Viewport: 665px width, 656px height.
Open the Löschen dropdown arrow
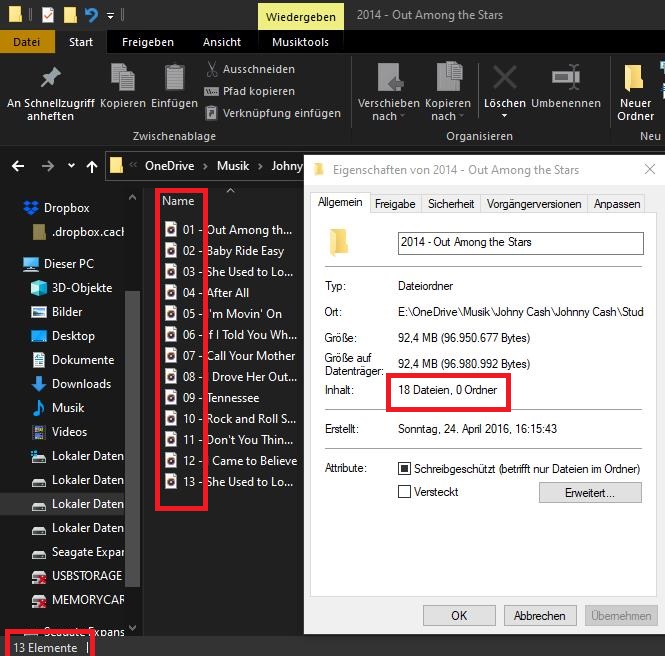point(504,116)
